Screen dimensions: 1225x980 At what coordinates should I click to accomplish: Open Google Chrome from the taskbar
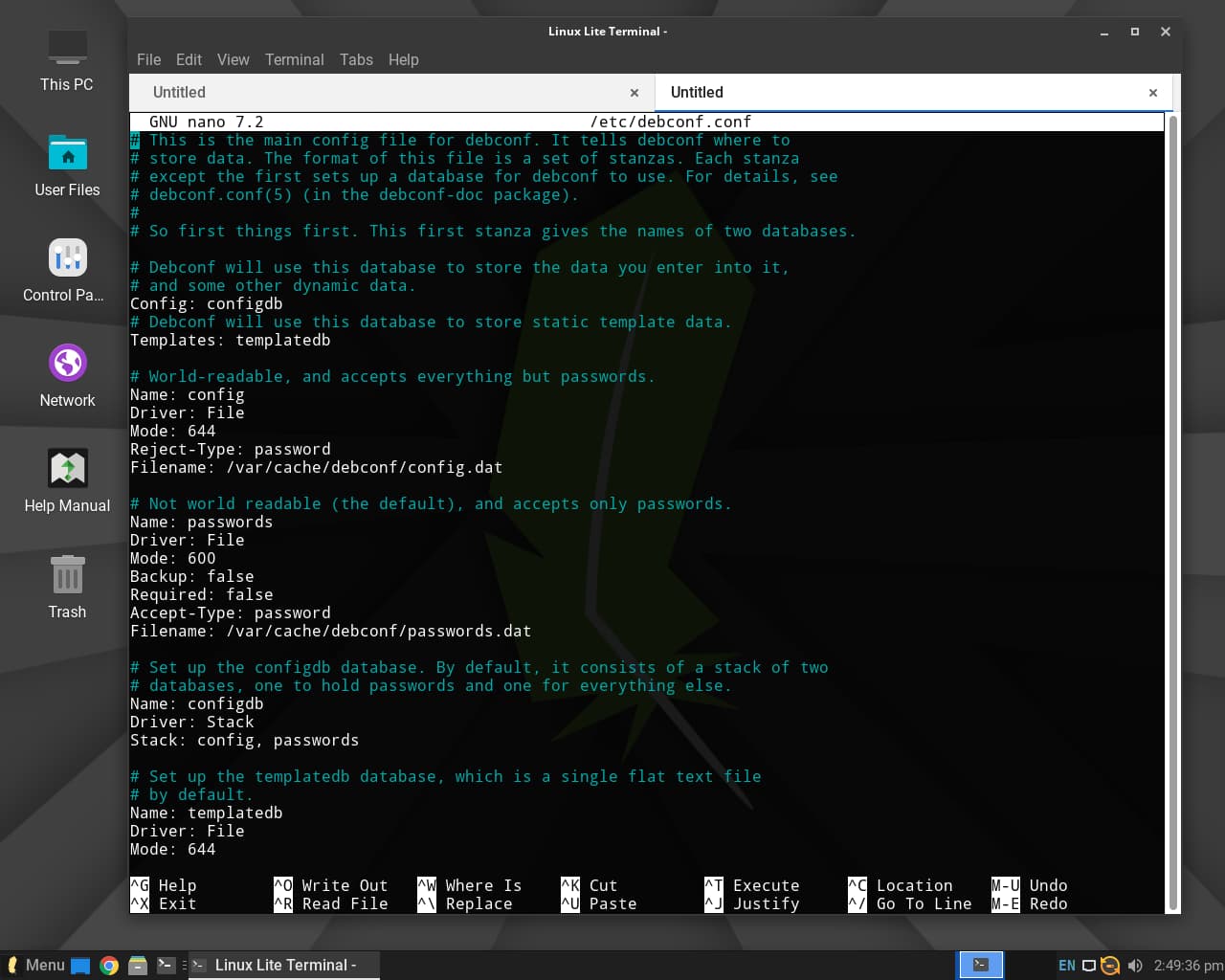[x=108, y=965]
